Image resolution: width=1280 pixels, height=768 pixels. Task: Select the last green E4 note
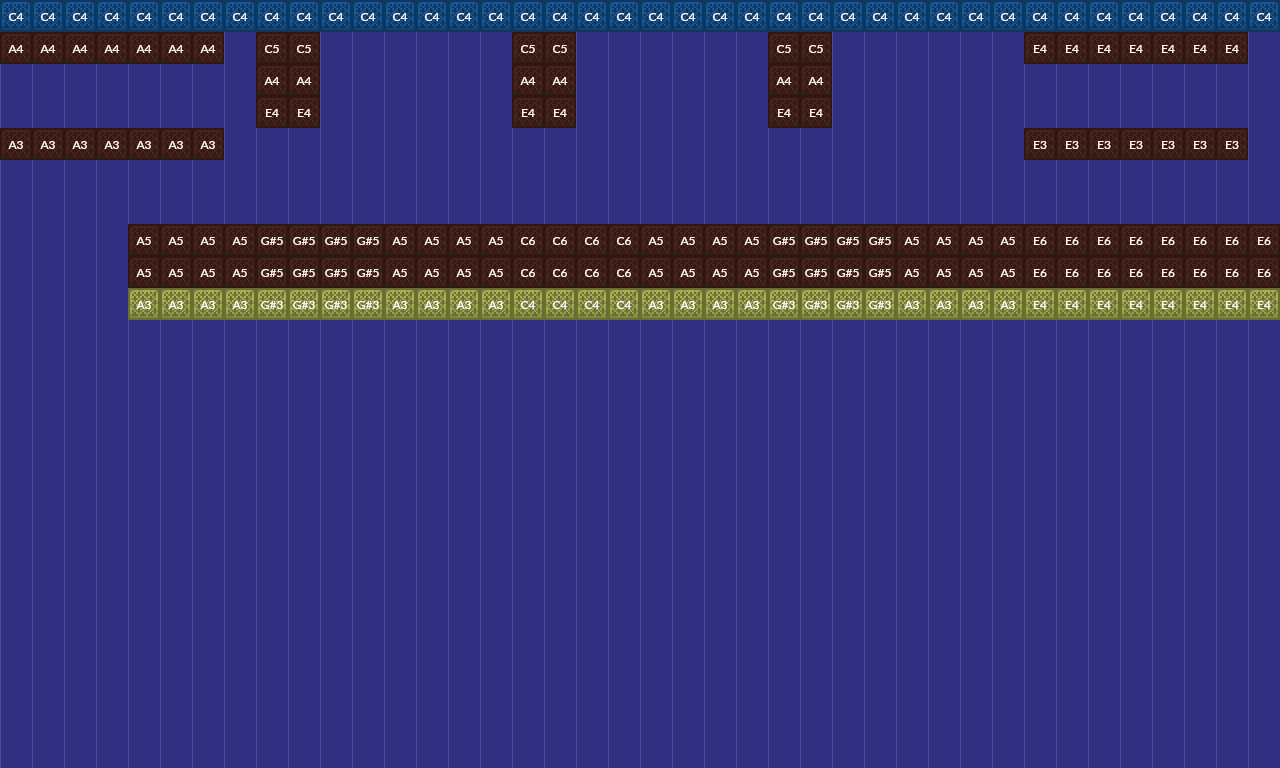[x=1264, y=304]
